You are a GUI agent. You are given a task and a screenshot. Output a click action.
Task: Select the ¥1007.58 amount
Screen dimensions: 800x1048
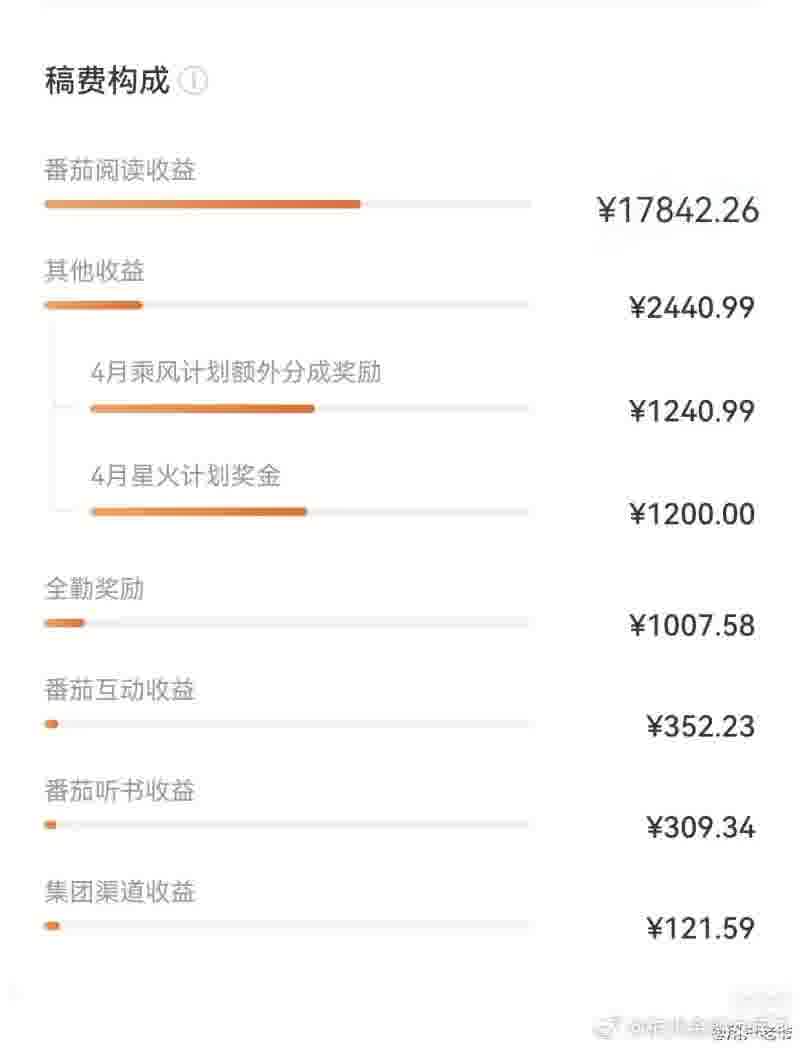692,626
